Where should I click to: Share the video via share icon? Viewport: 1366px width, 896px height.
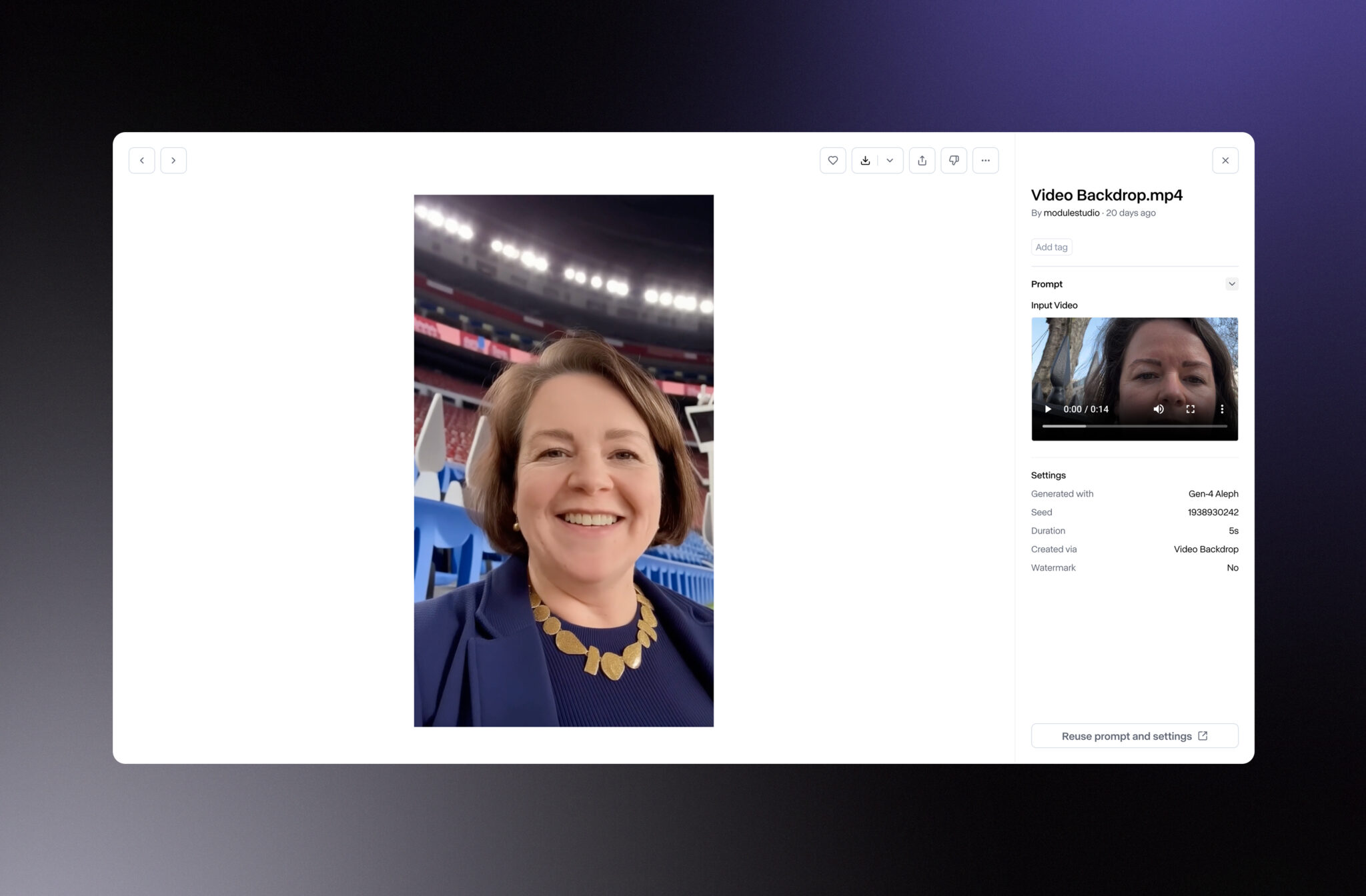pyautogui.click(x=922, y=161)
